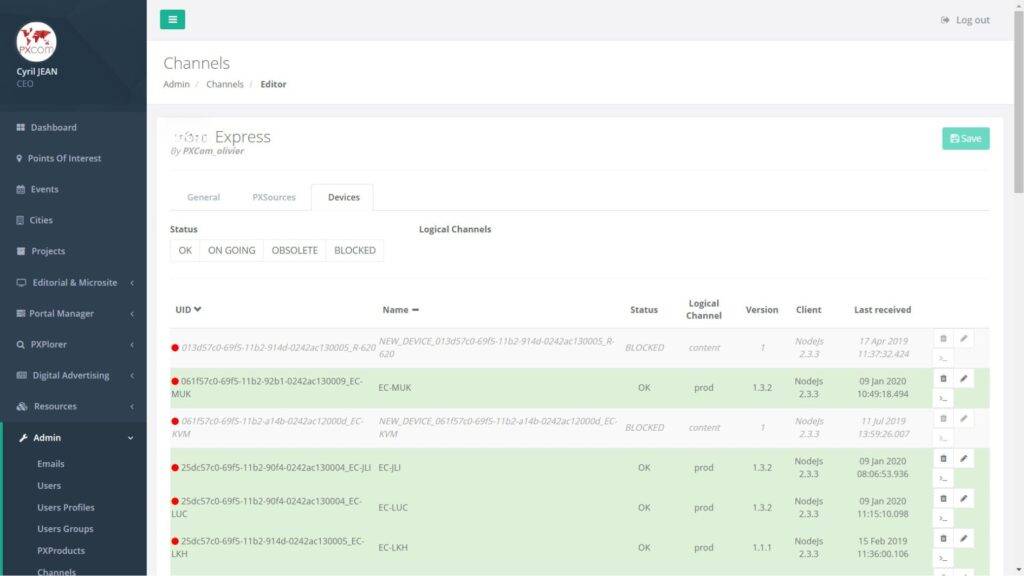Click the PXCom logo avatar
This screenshot has height=576, width=1024.
(37, 42)
